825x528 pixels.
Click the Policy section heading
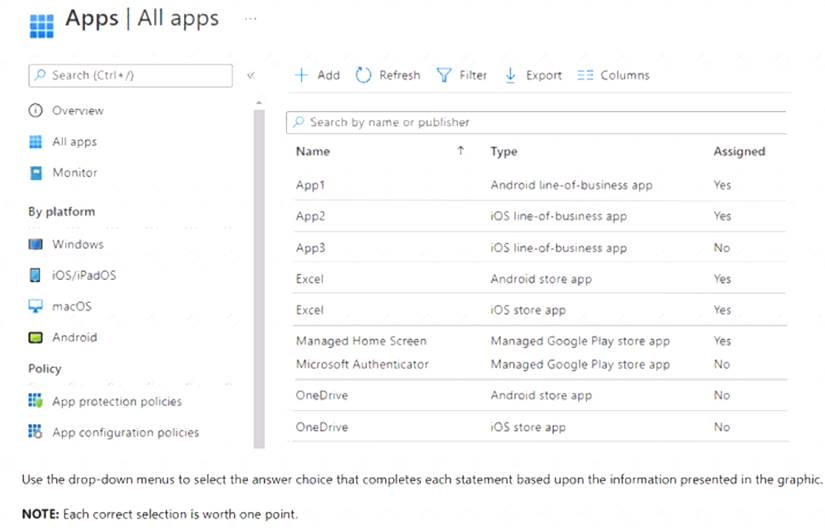pyautogui.click(x=45, y=369)
